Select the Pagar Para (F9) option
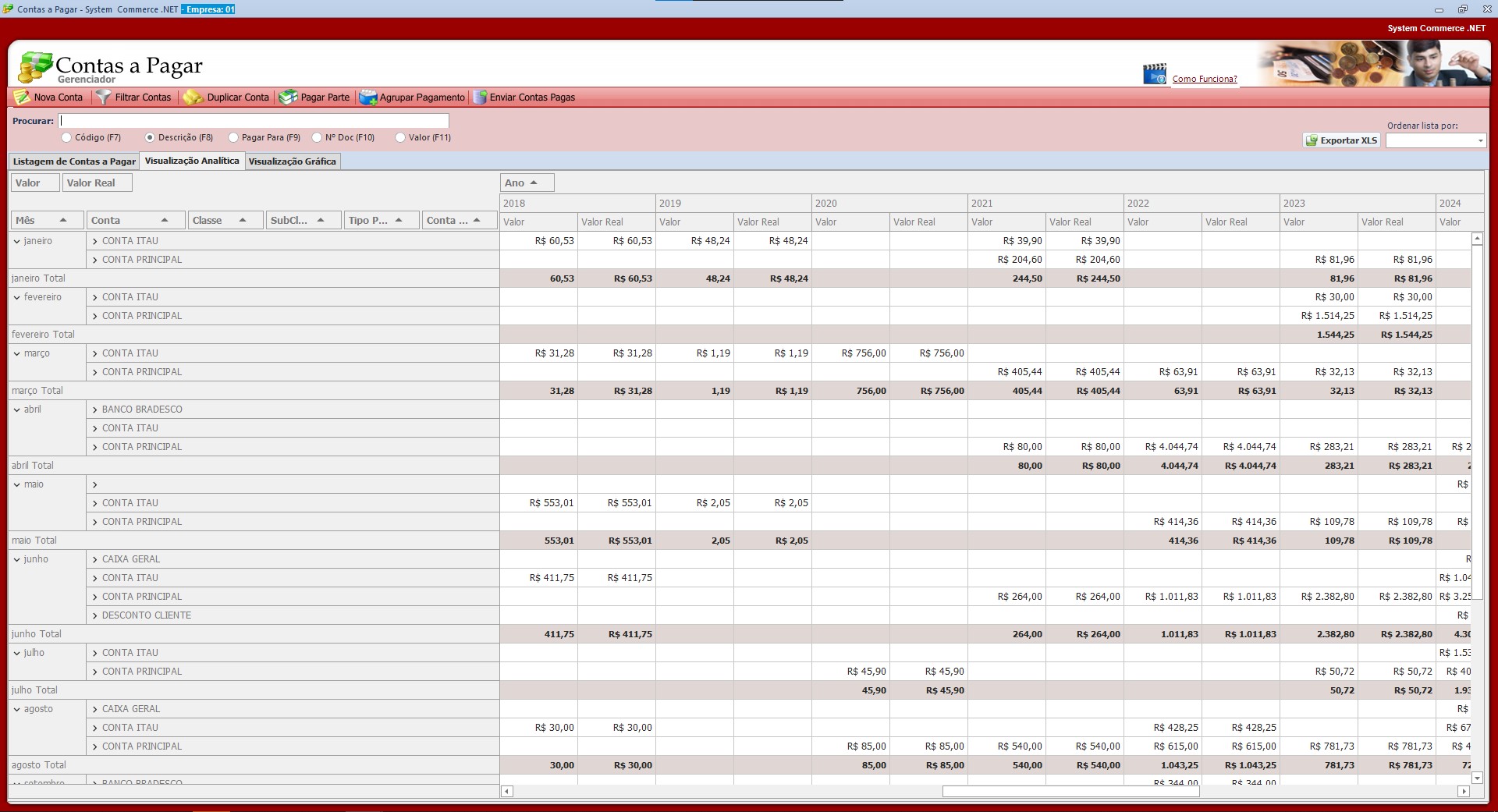Viewport: 1498px width, 812px height. [233, 137]
